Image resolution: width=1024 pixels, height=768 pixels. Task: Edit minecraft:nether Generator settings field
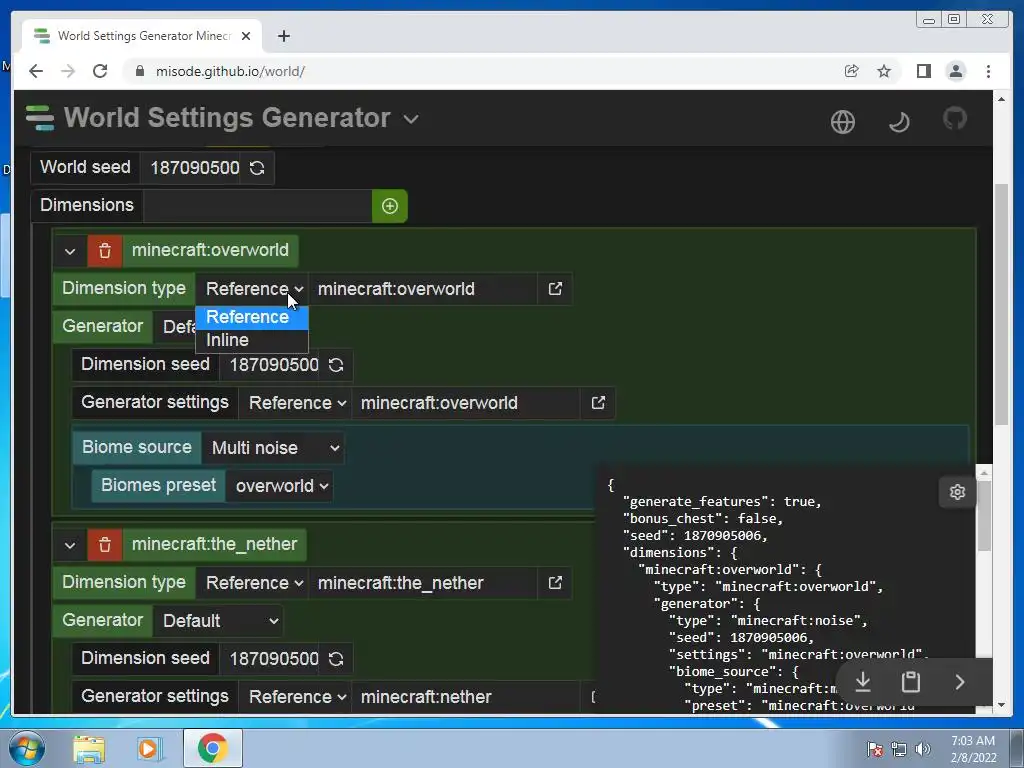tap(466, 697)
